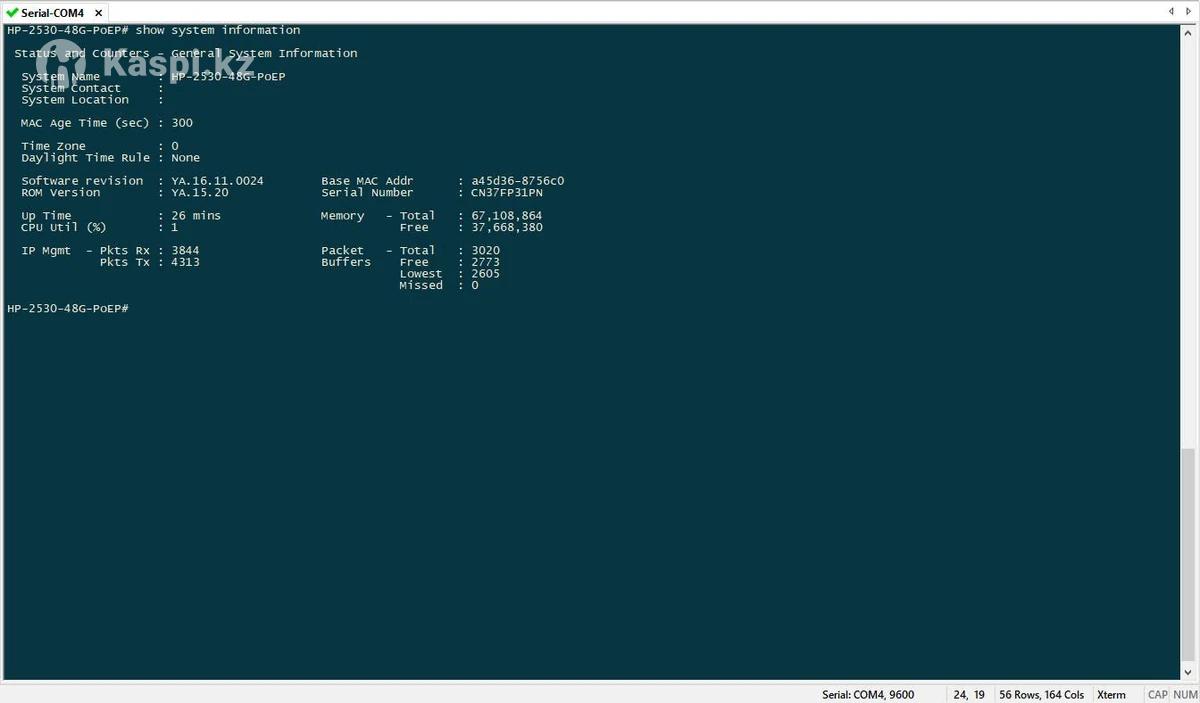This screenshot has height=703, width=1200.
Task: Click the MAC address 'a45d36-8756c0'
Action: point(518,181)
